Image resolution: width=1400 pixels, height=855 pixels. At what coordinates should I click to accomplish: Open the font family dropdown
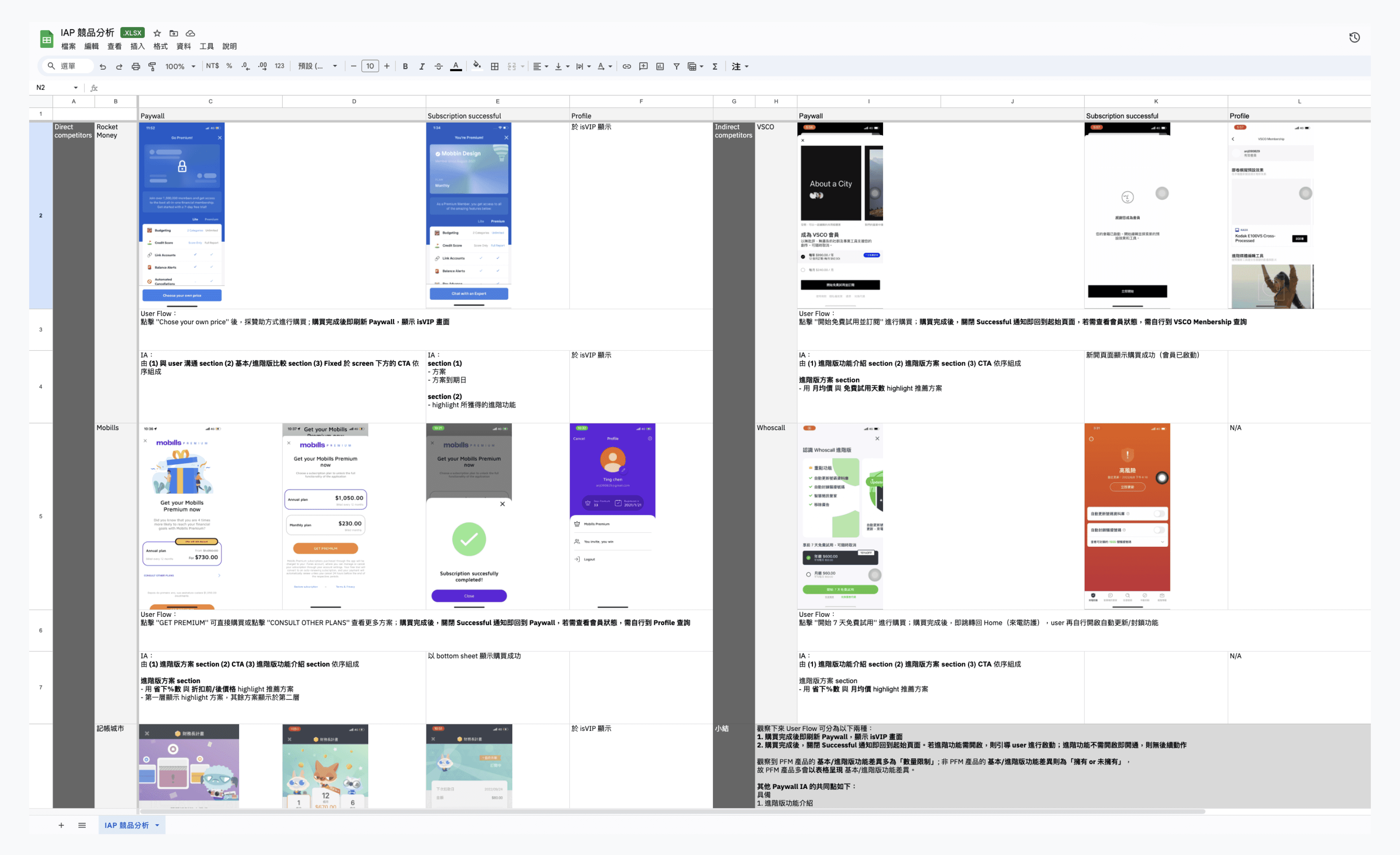coord(317,66)
